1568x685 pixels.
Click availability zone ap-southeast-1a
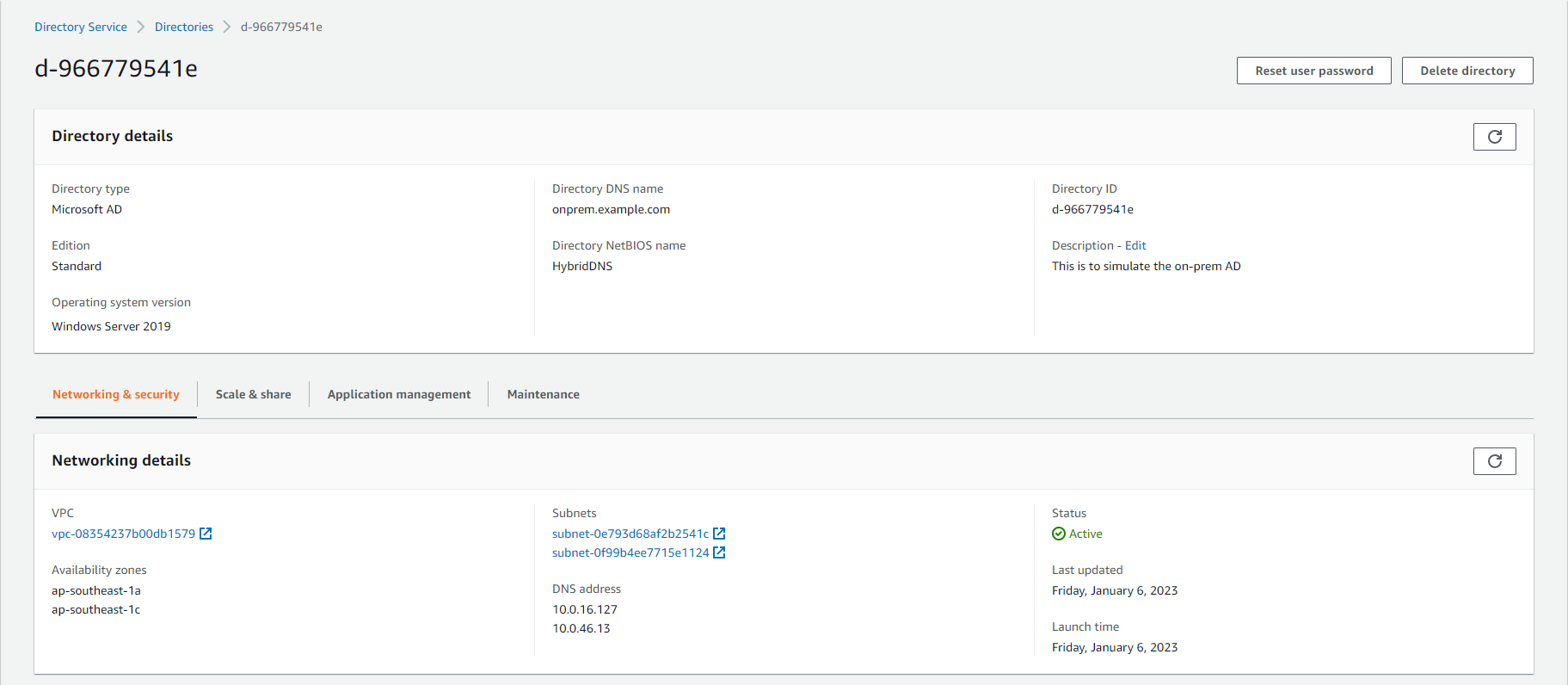tap(96, 590)
